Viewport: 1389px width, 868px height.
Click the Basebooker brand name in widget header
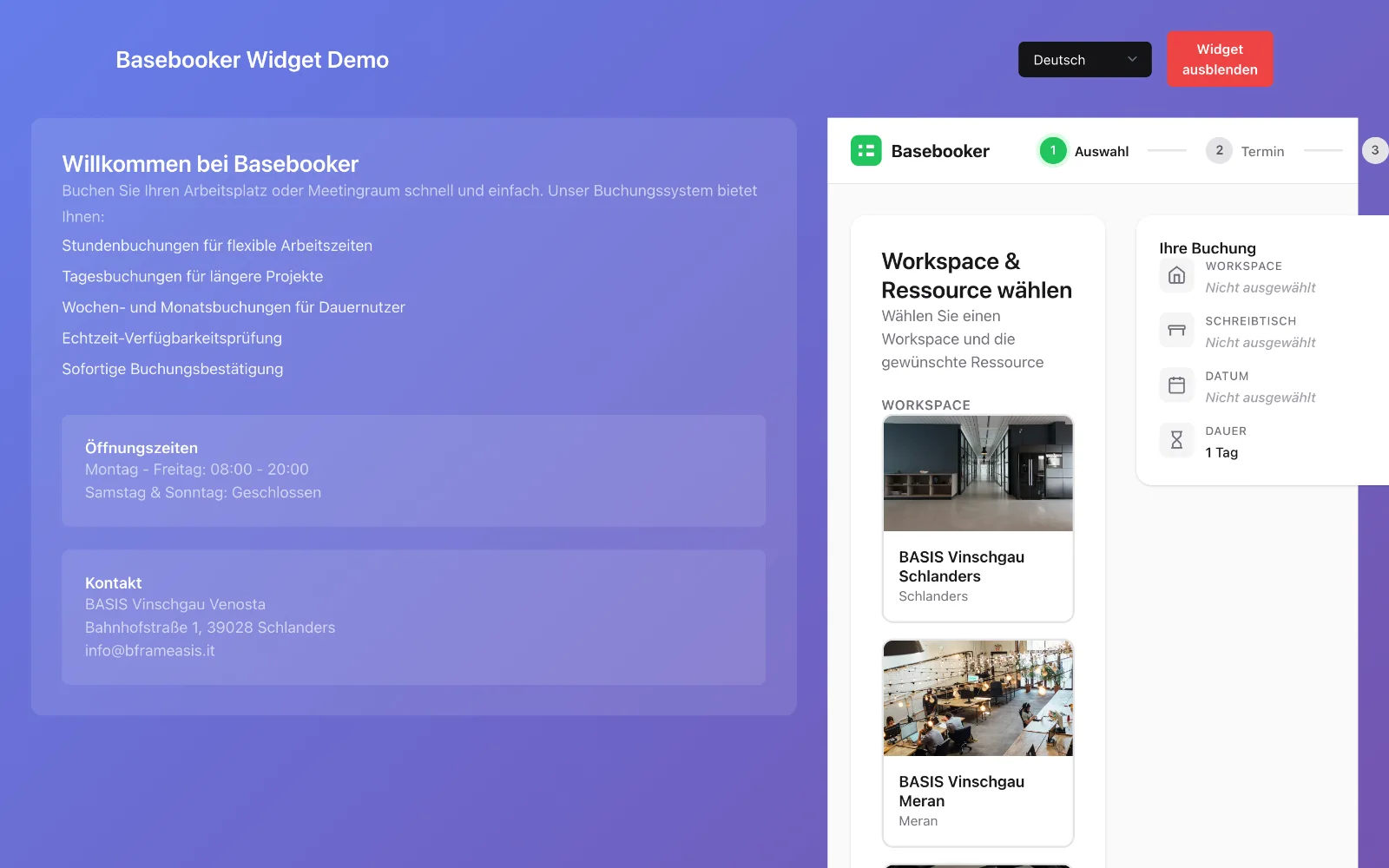[x=940, y=151]
